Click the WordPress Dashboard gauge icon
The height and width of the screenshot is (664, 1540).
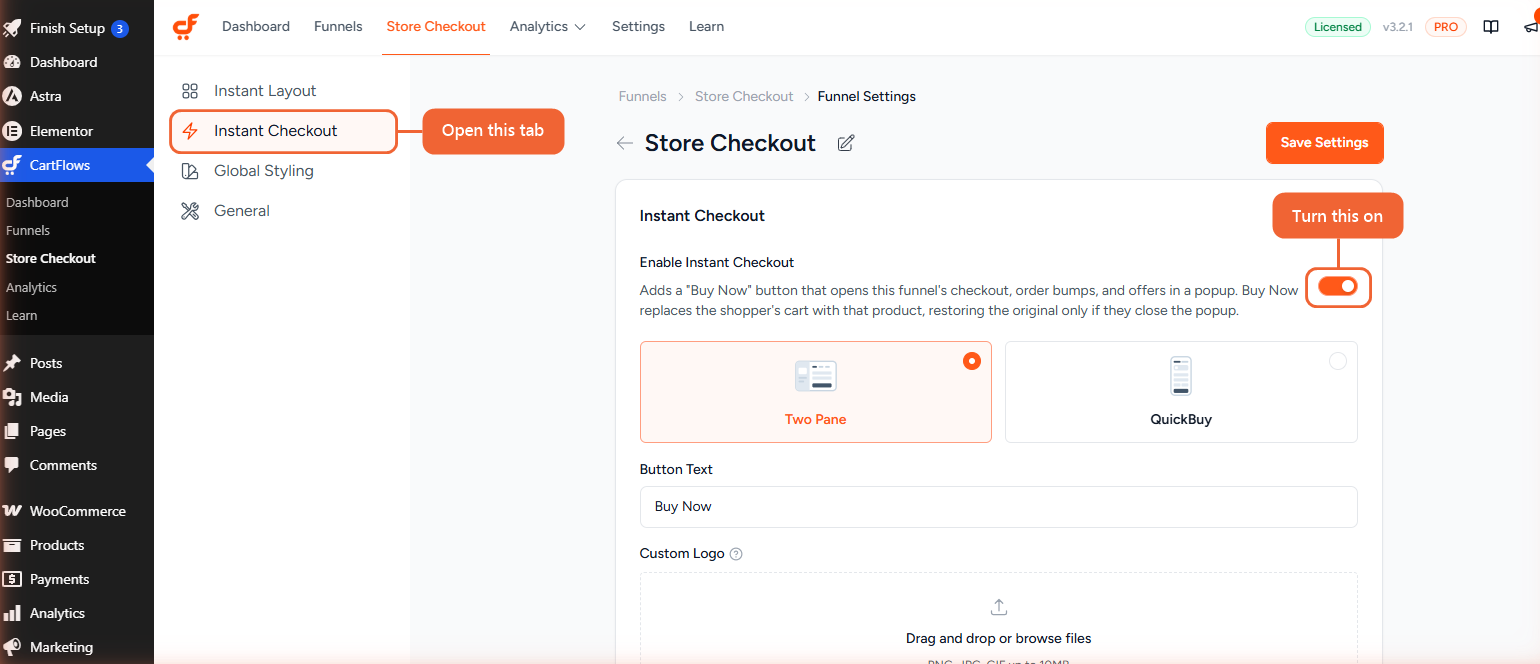(13, 62)
